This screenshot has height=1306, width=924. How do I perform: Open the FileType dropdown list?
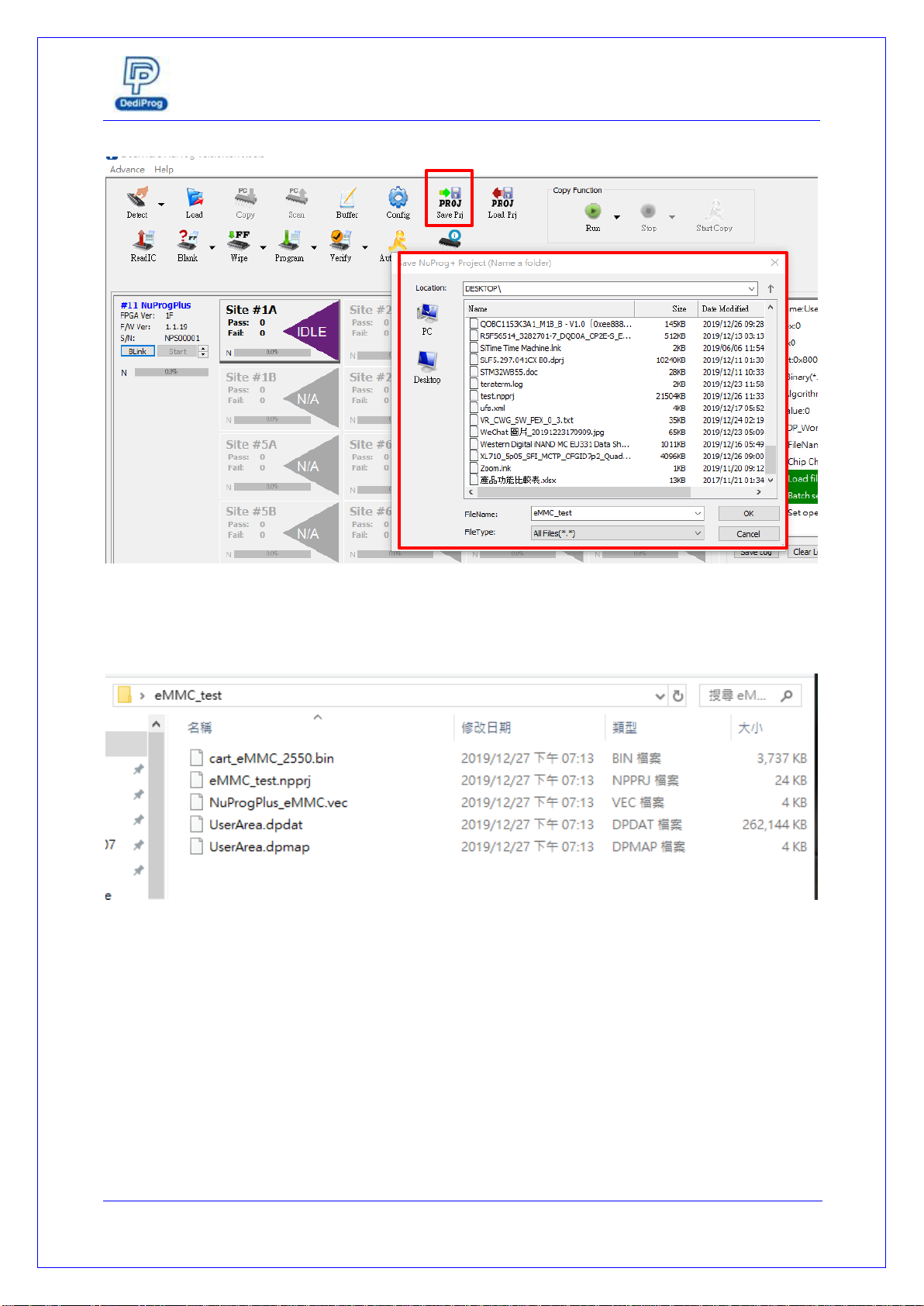[698, 533]
